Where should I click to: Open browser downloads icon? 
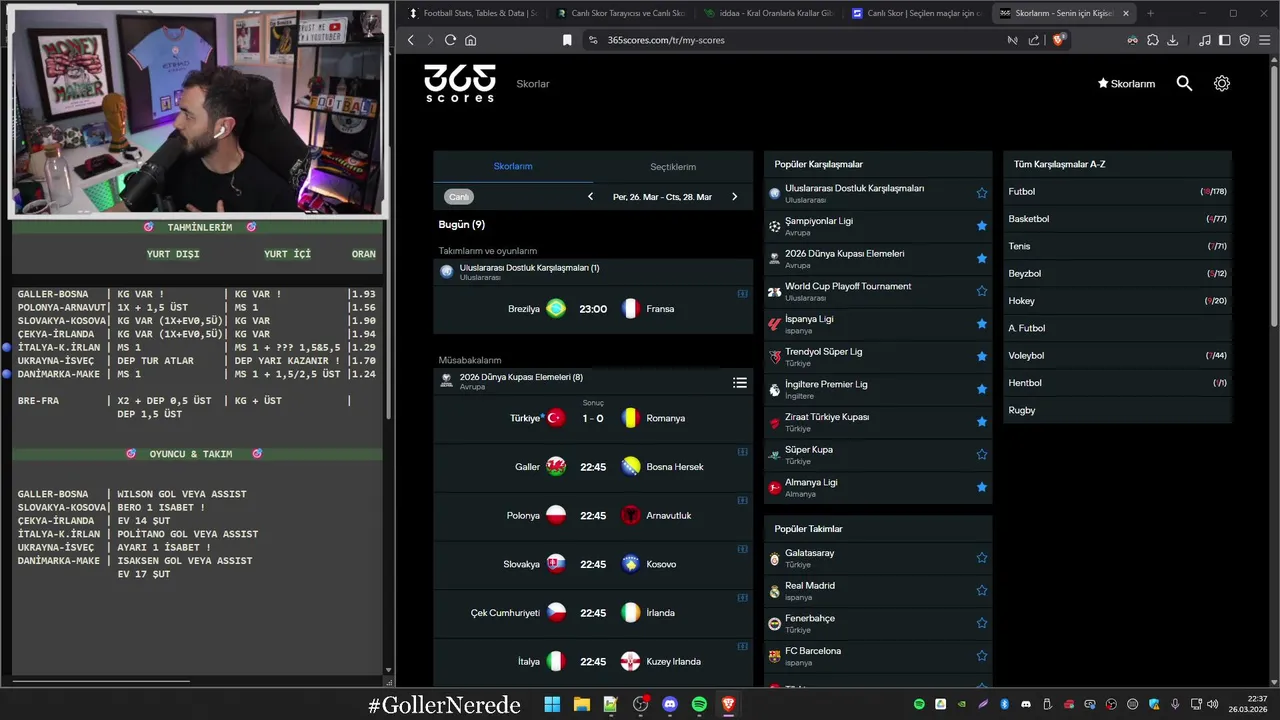(x=1173, y=40)
